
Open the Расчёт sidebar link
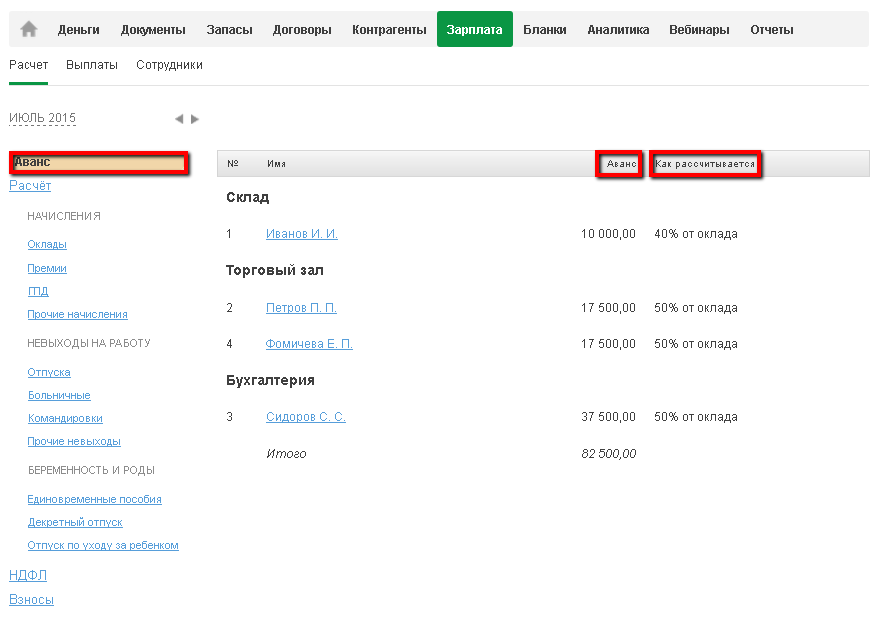tap(30, 186)
